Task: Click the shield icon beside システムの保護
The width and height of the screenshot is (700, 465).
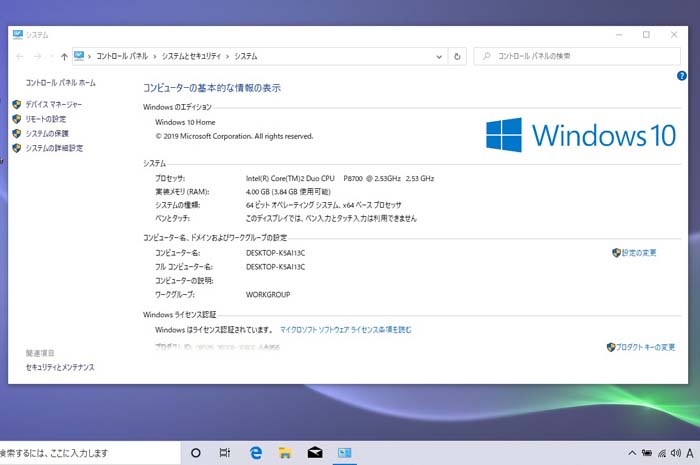Action: 17,133
